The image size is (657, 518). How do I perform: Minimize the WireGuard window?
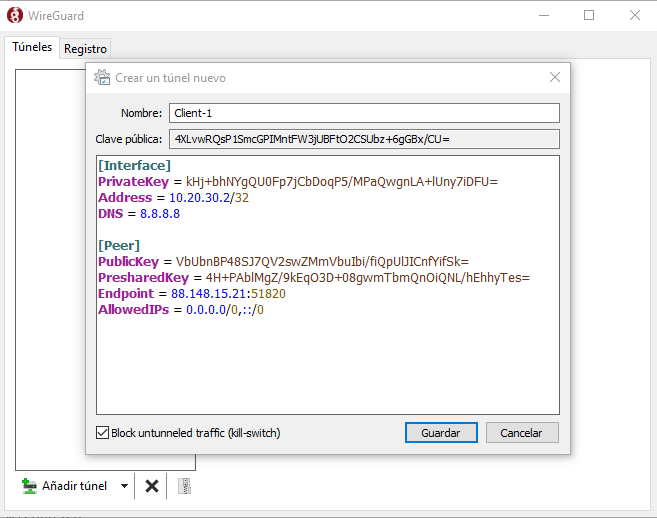tap(543, 16)
